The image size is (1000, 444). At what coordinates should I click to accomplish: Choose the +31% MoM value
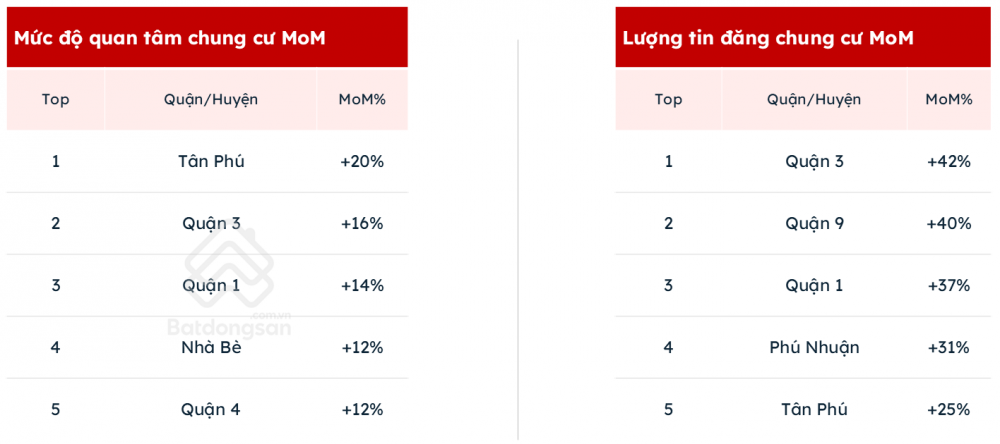pos(949,348)
